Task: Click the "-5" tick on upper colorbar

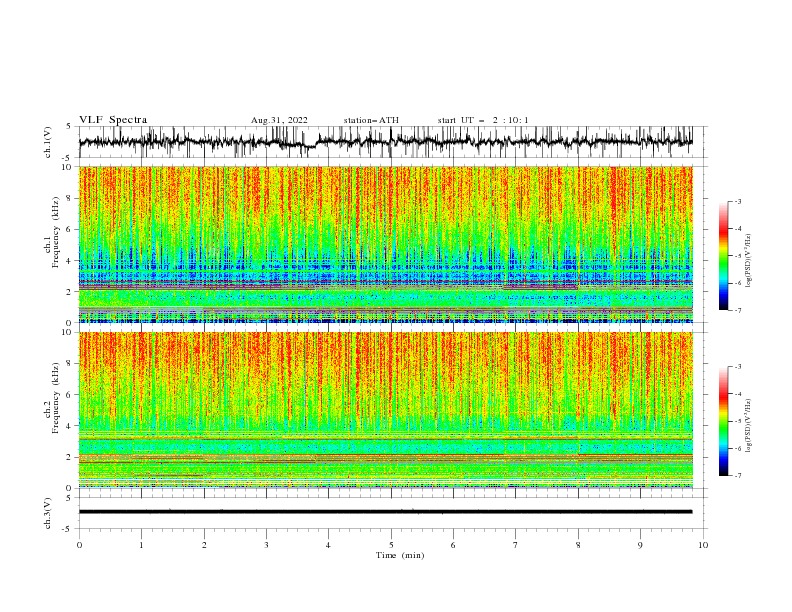Action: pos(738,256)
